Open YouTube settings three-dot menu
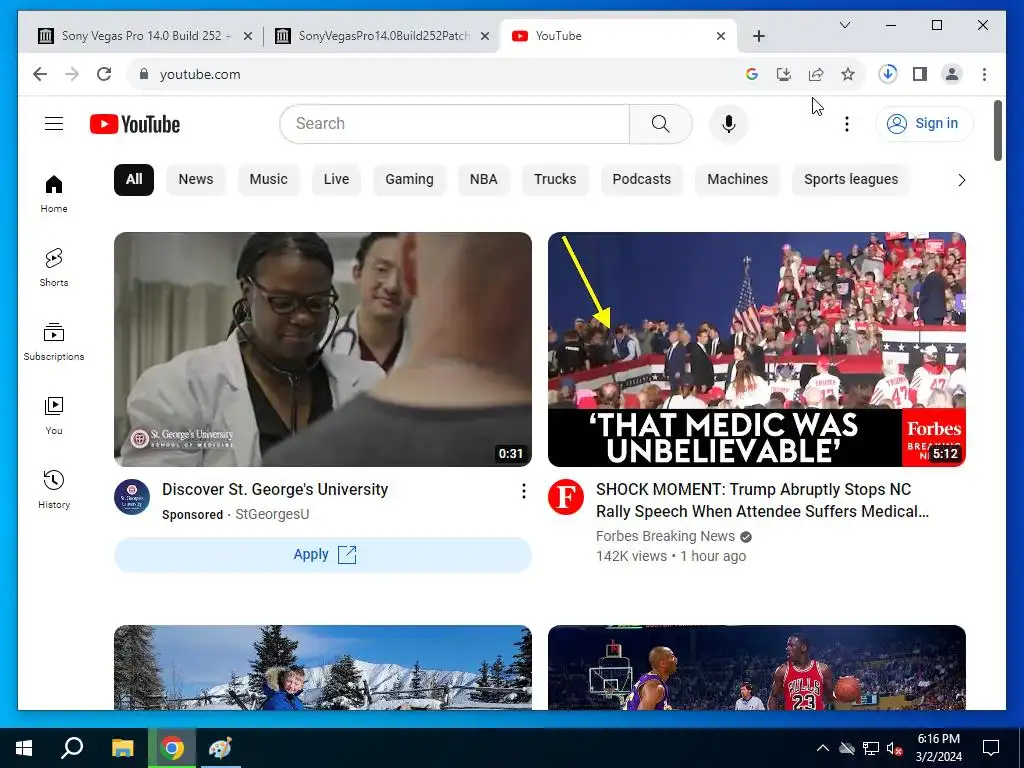This screenshot has height=768, width=1024. click(846, 123)
